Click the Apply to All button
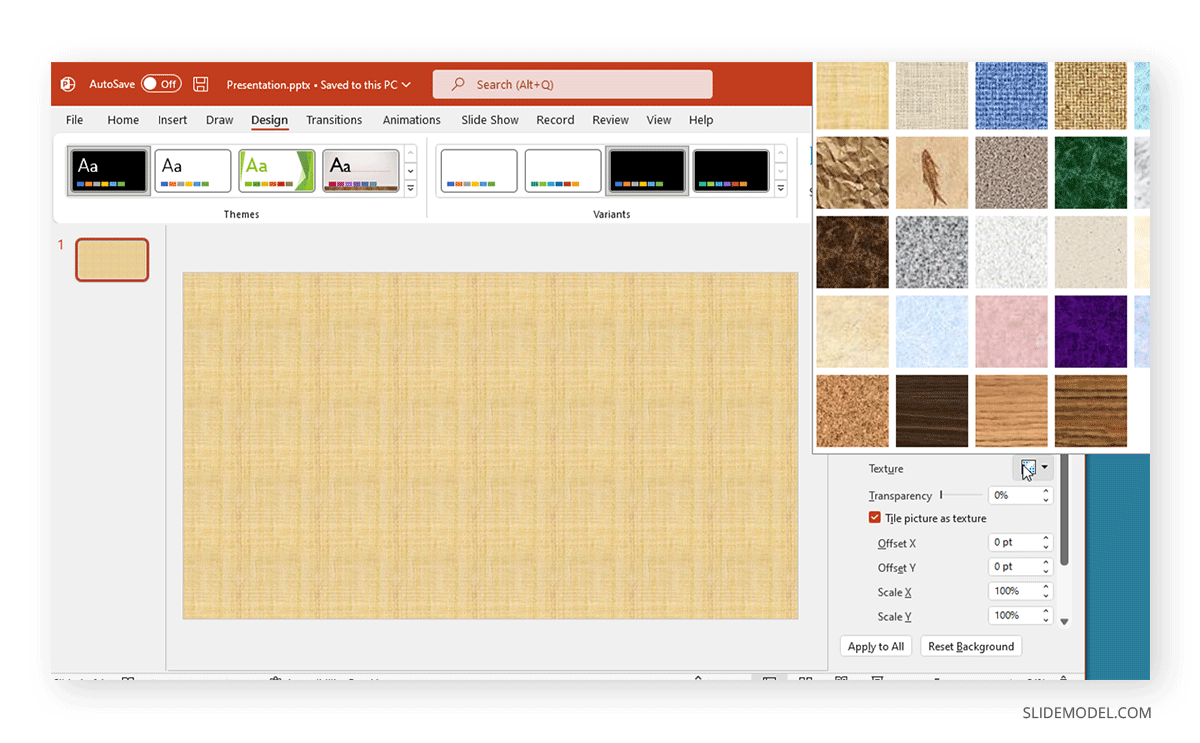 tap(875, 646)
